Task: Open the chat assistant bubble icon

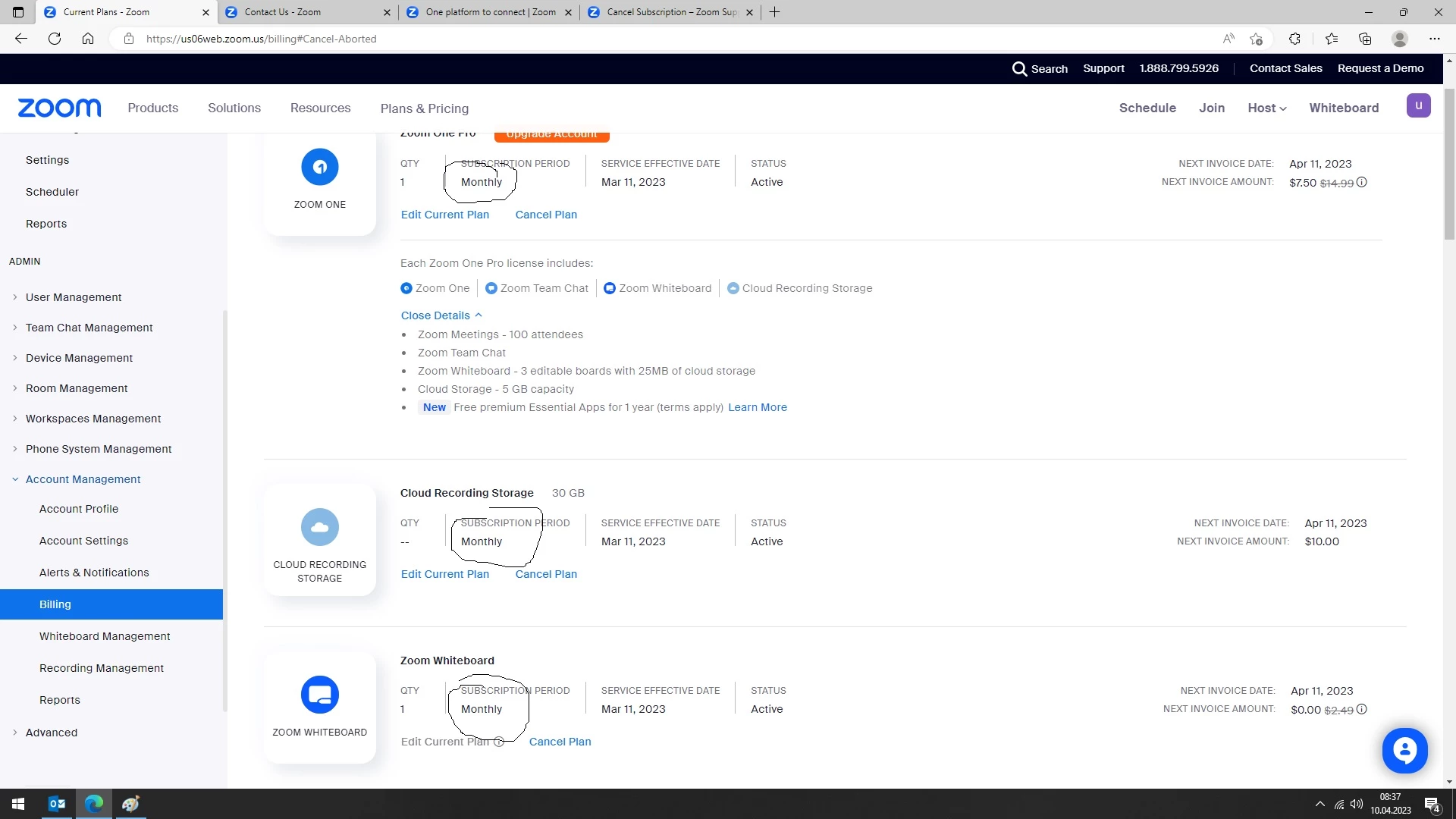Action: [x=1404, y=751]
